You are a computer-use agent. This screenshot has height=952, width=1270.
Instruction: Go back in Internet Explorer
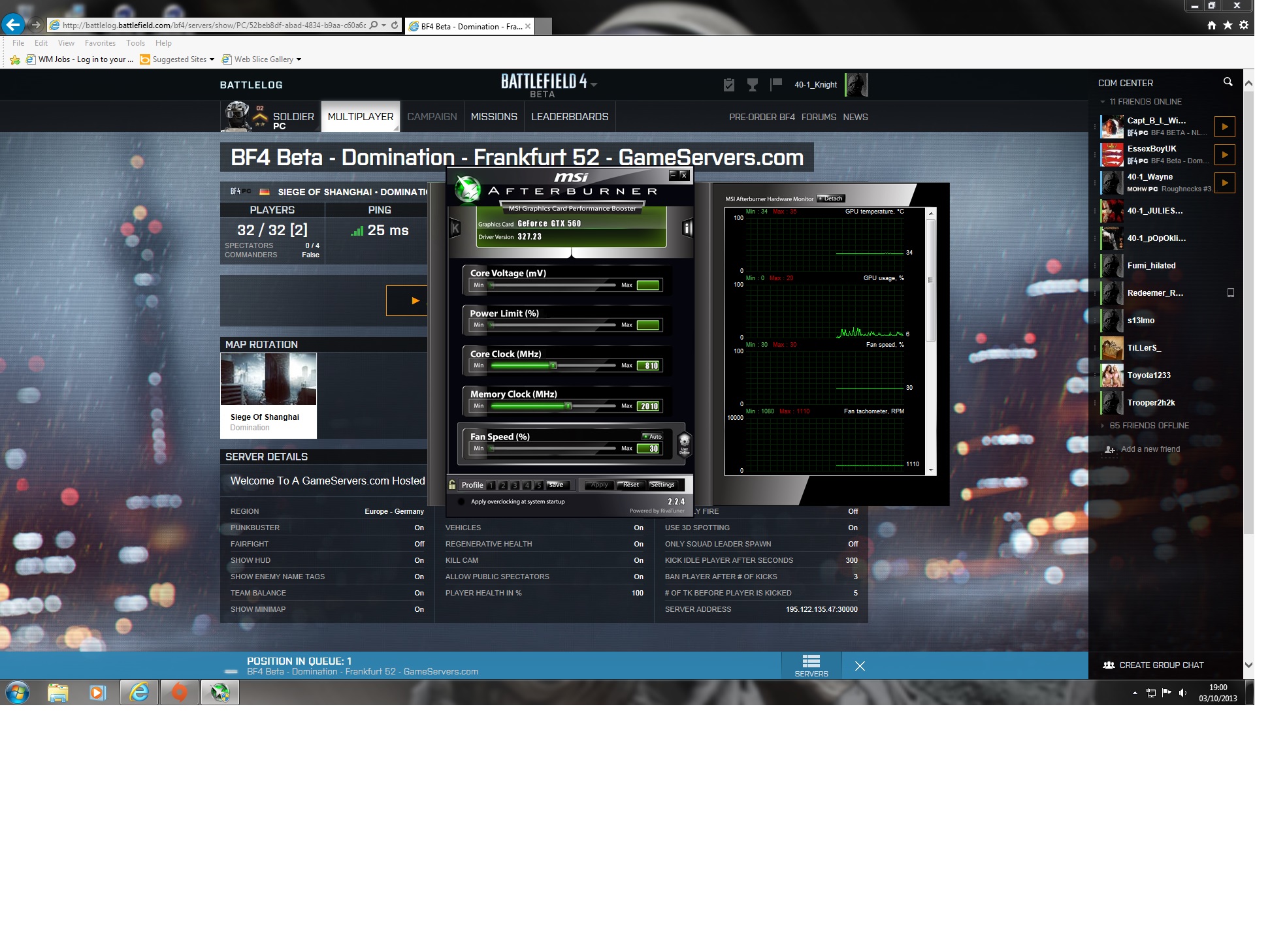coord(13,25)
